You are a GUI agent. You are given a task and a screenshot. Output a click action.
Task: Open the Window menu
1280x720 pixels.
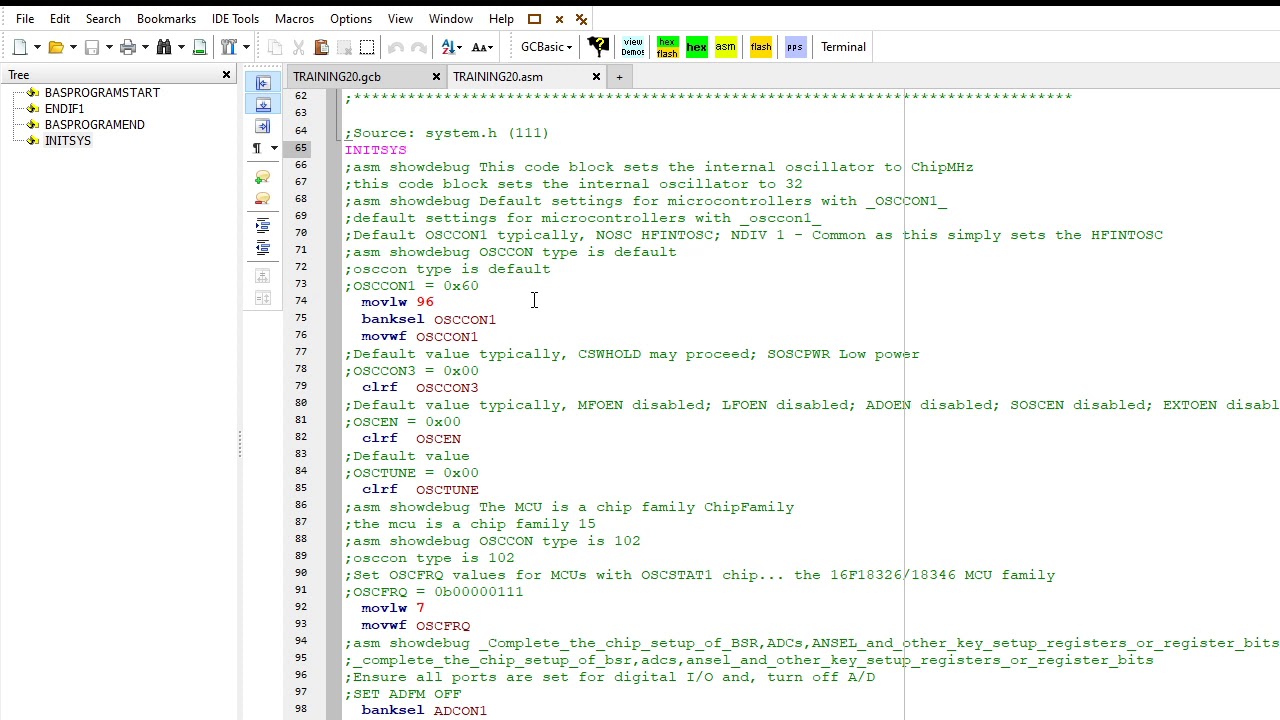(x=451, y=19)
